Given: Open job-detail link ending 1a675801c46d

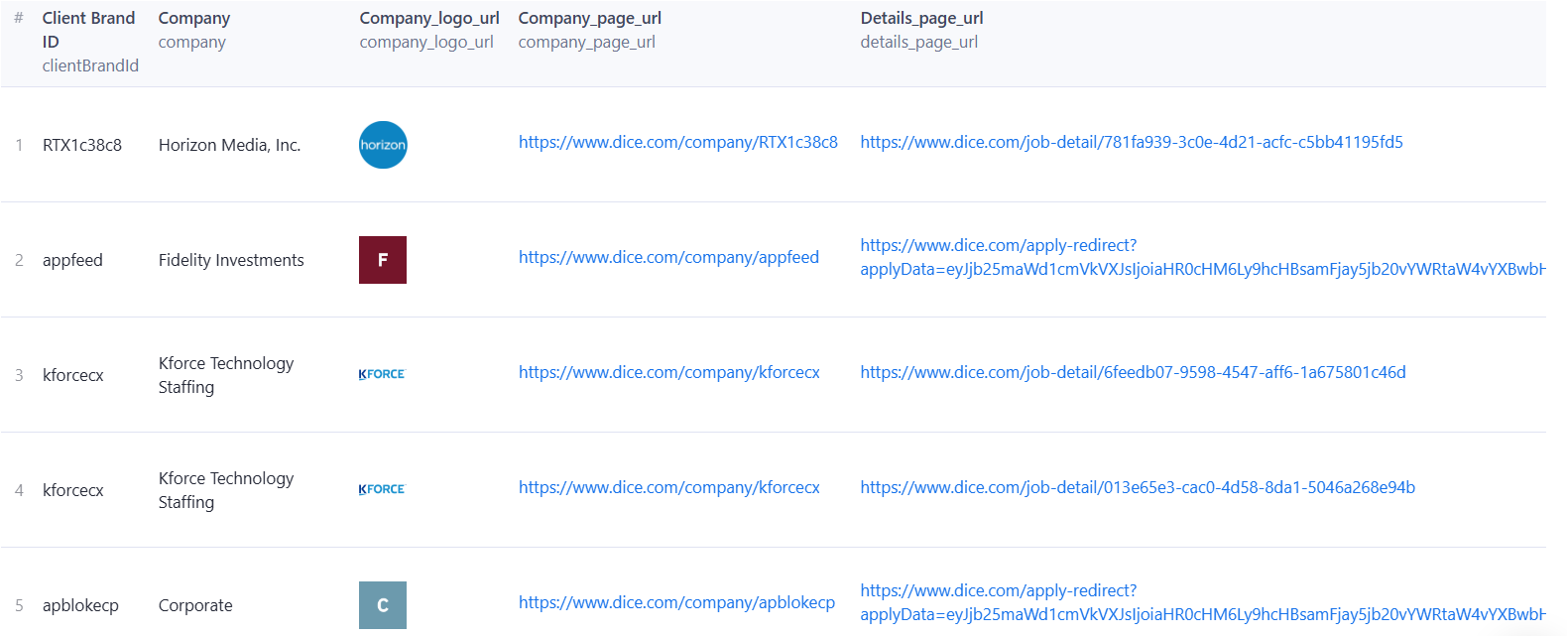Looking at the screenshot, I should tap(1133, 372).
